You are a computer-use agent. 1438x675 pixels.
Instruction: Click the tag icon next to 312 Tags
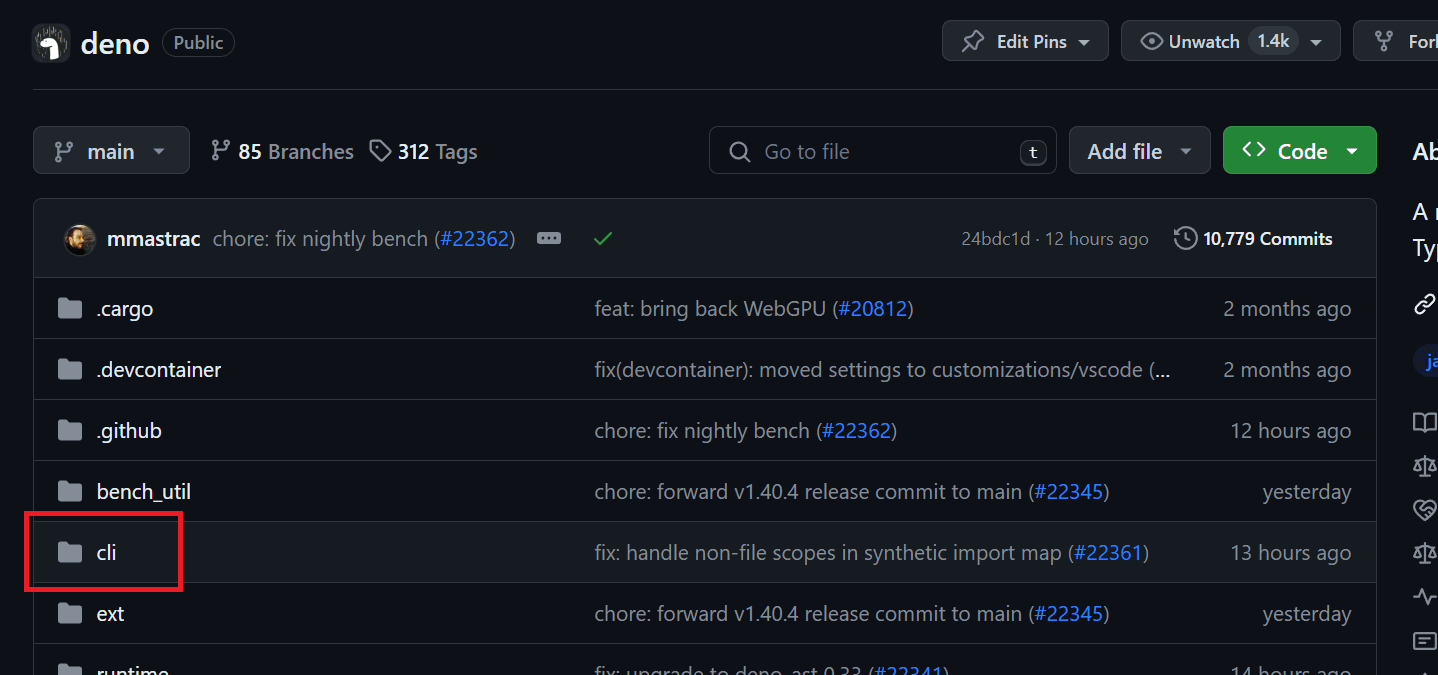pos(381,150)
